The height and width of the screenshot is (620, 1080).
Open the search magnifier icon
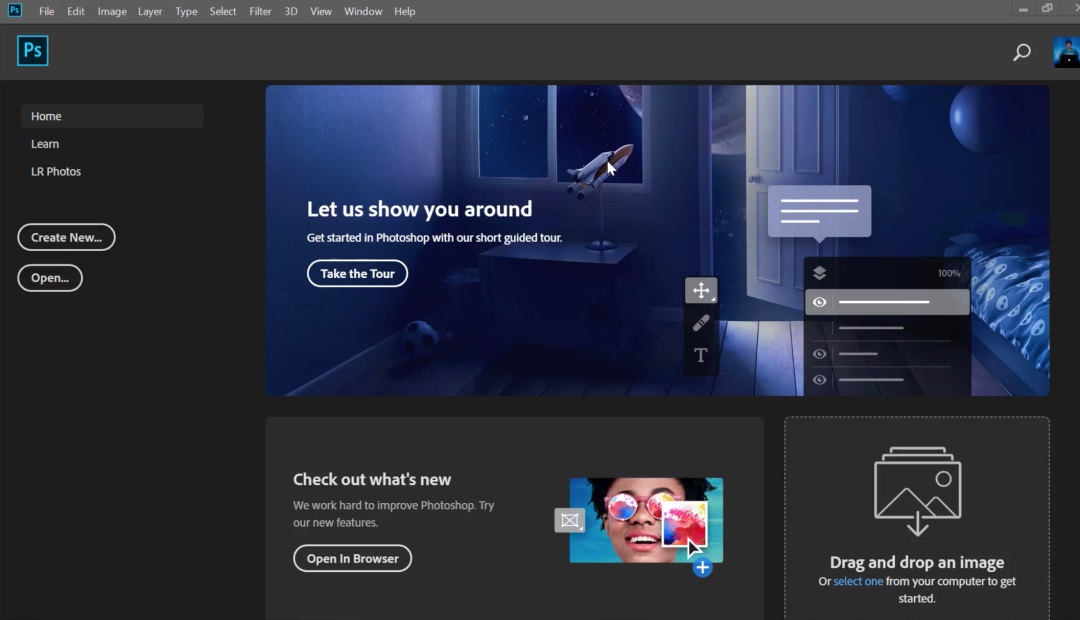point(1021,52)
